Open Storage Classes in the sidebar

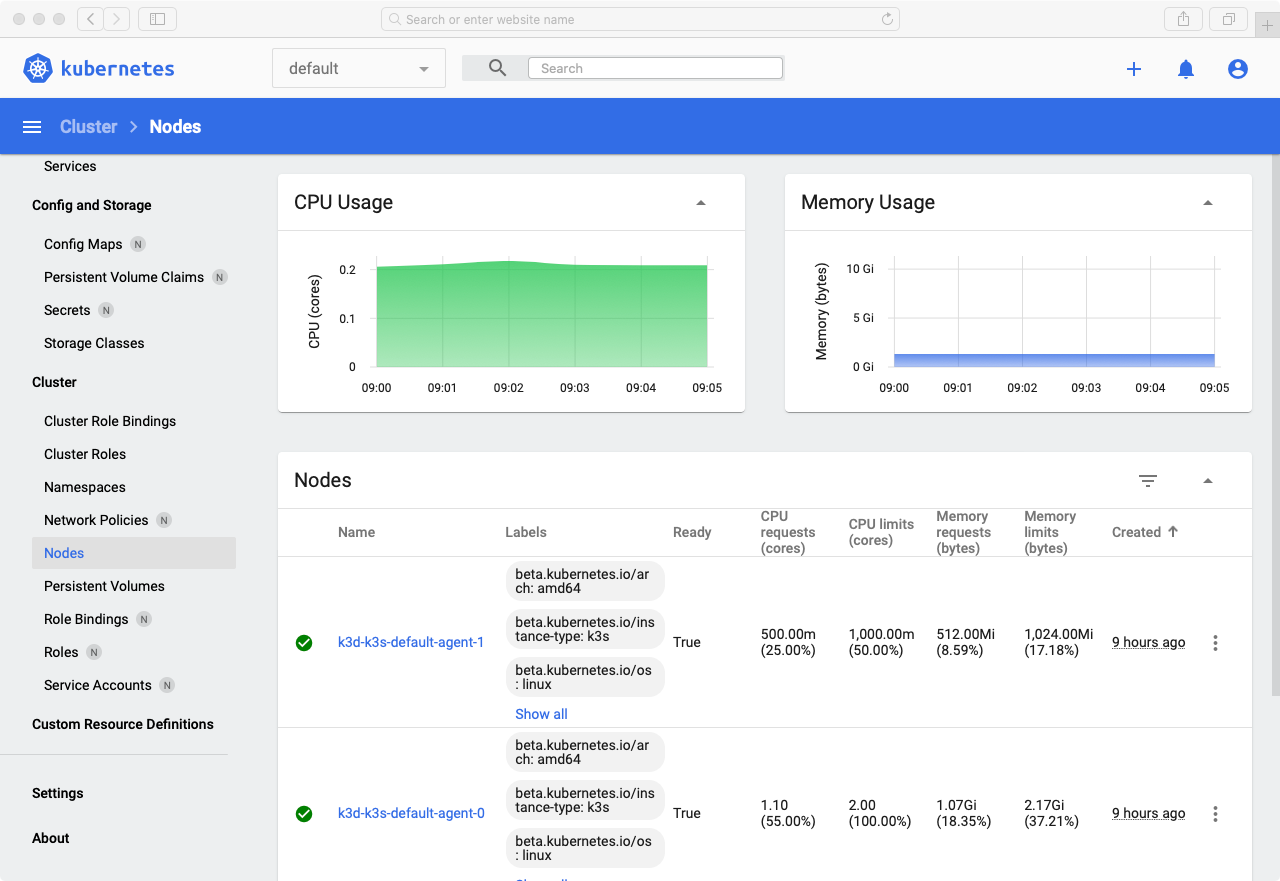[x=94, y=343]
